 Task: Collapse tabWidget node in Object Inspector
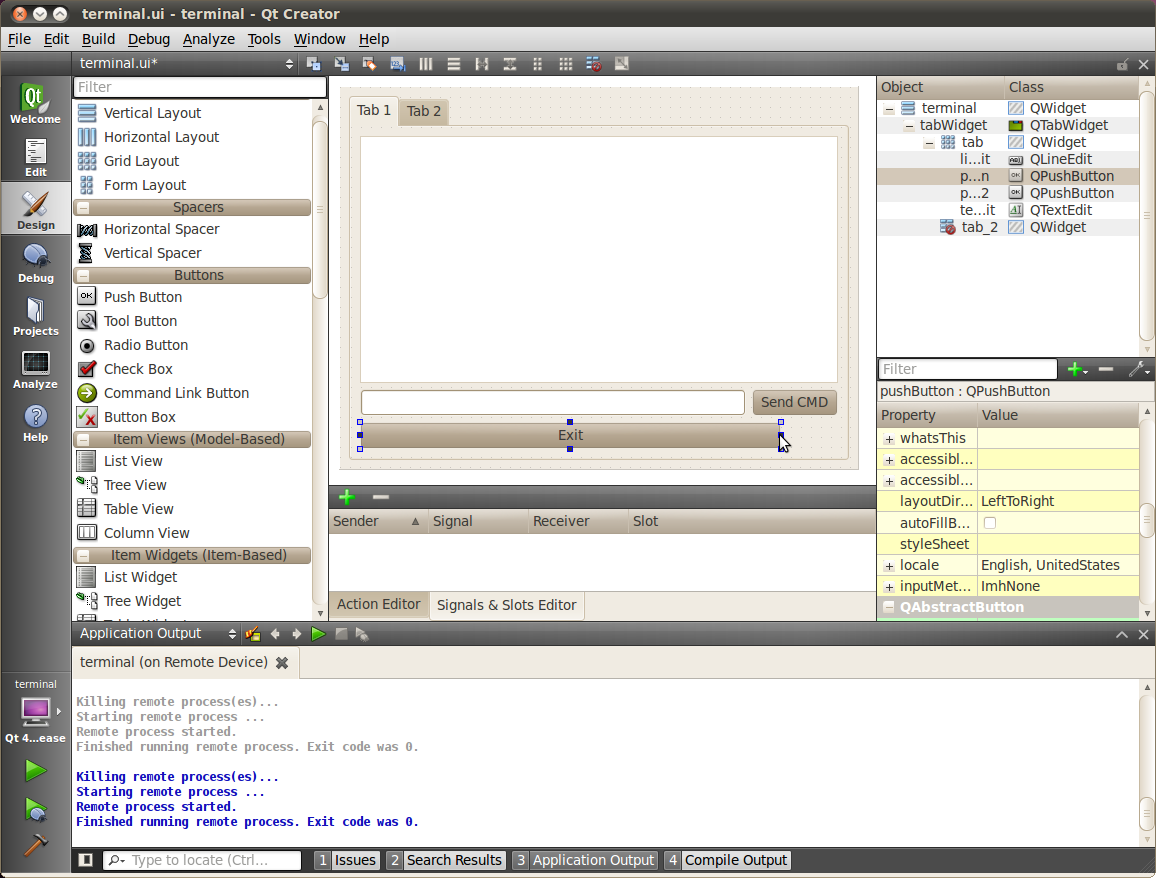pos(909,126)
